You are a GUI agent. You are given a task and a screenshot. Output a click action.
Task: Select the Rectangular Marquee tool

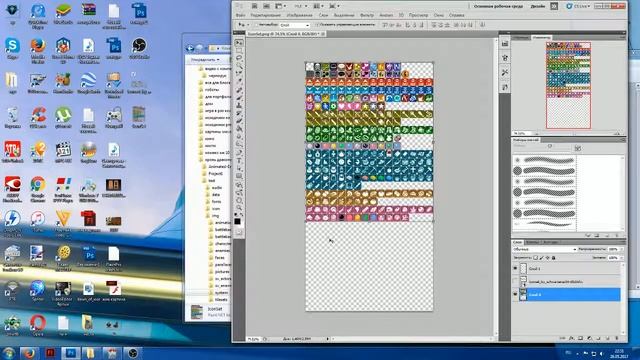pos(239,50)
